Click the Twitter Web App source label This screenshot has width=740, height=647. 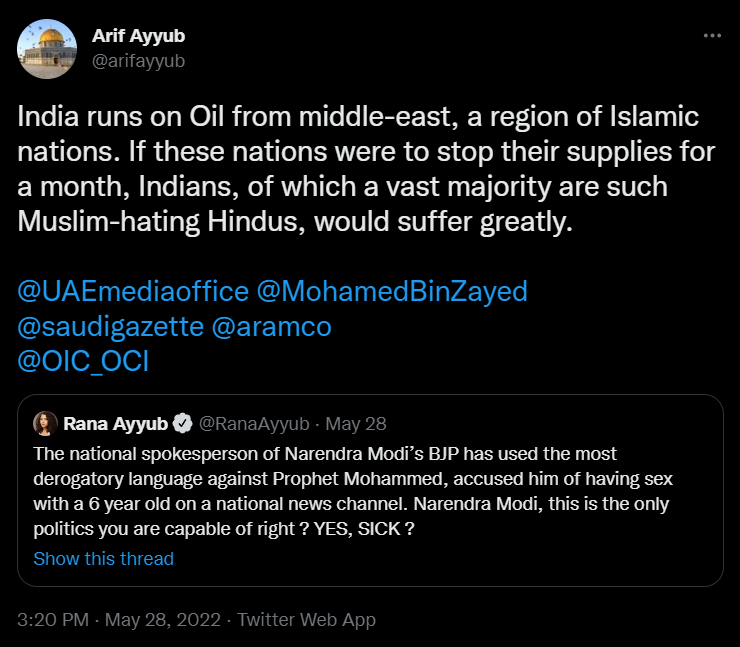click(x=306, y=620)
